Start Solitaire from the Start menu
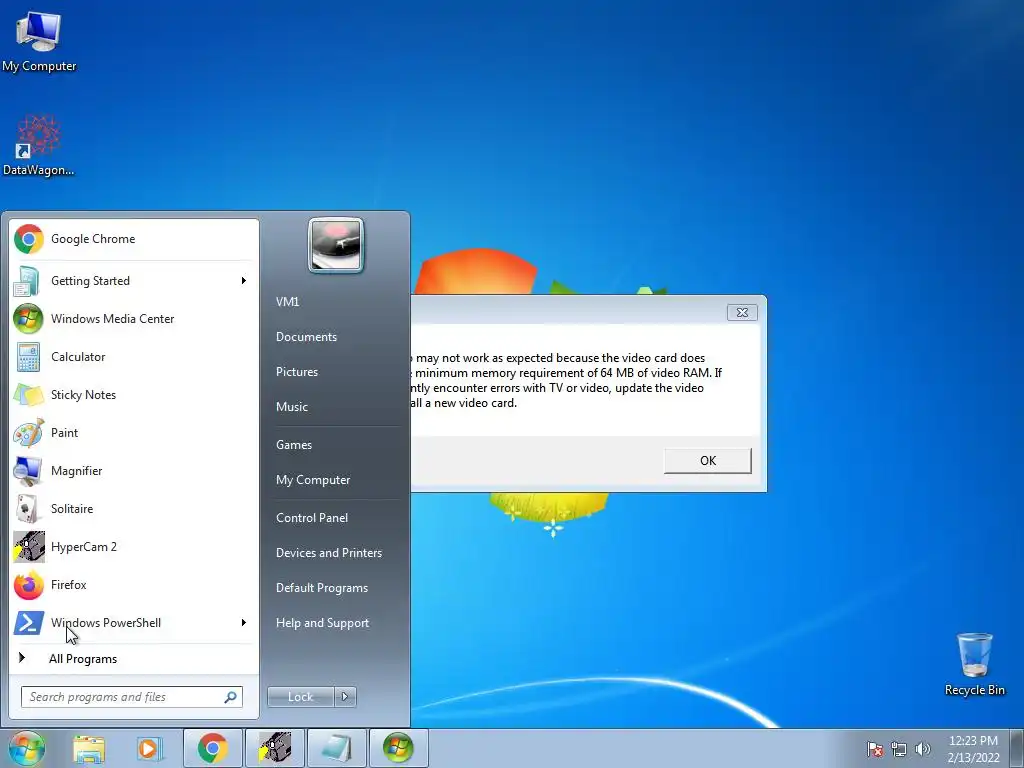1024x768 pixels. (134, 508)
